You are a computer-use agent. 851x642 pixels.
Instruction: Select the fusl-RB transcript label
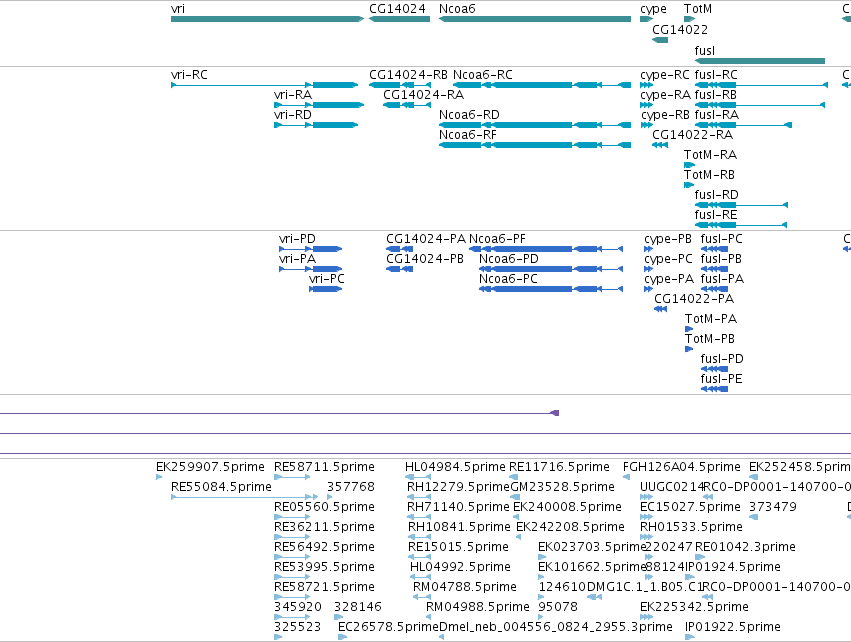716,94
